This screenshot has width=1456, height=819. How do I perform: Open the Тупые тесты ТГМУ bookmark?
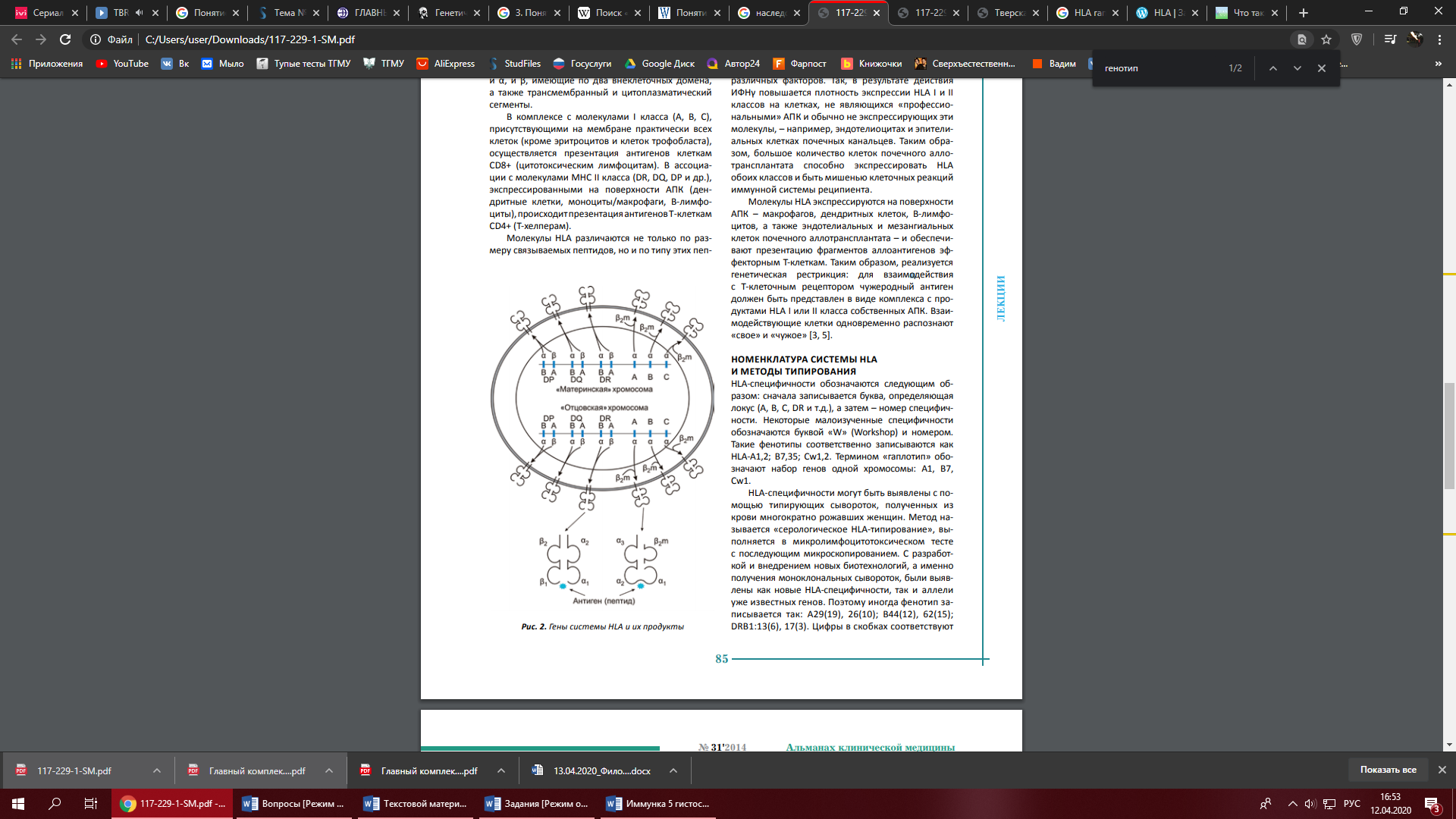pyautogui.click(x=303, y=64)
